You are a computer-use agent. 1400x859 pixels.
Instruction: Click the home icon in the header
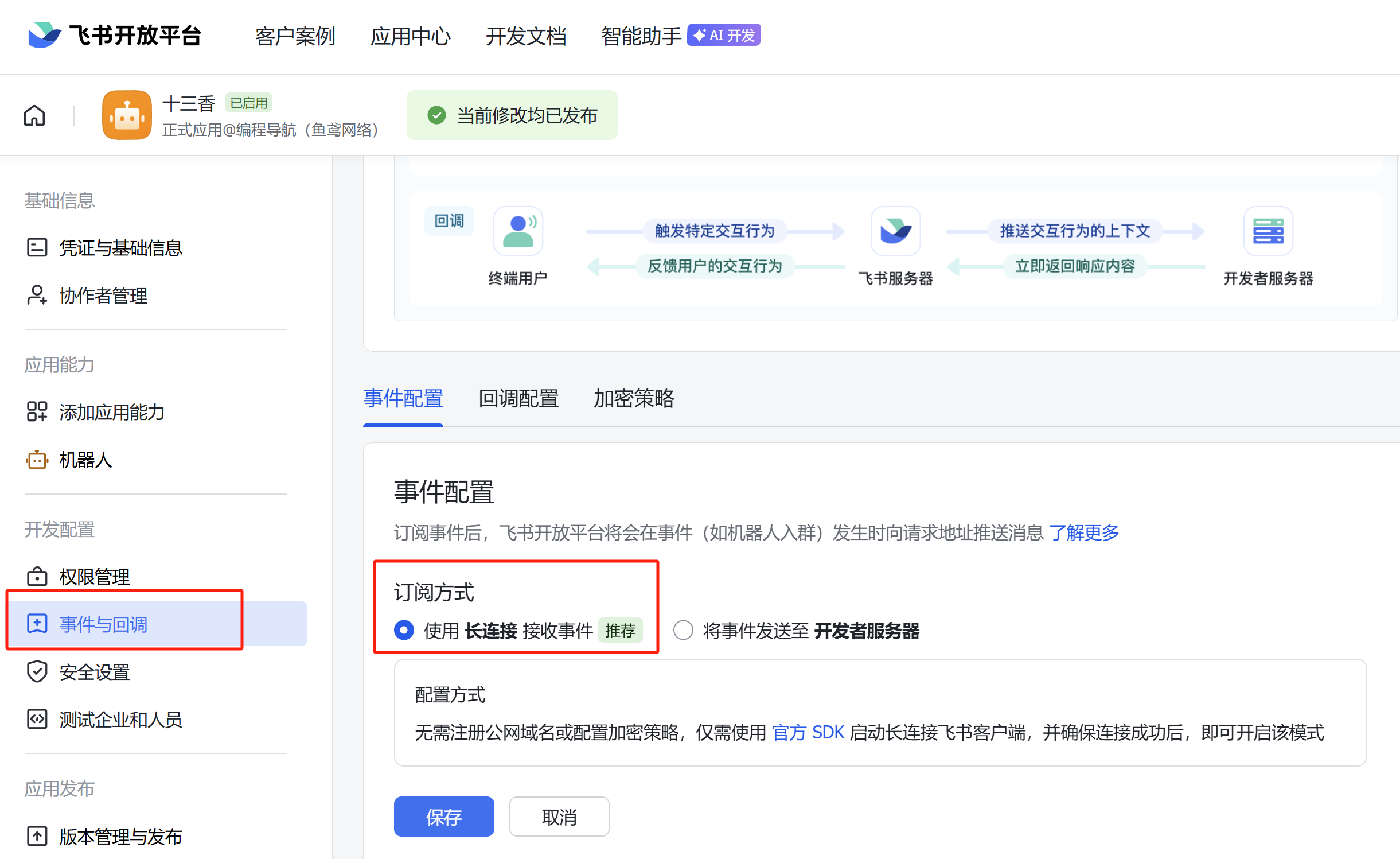click(34, 115)
